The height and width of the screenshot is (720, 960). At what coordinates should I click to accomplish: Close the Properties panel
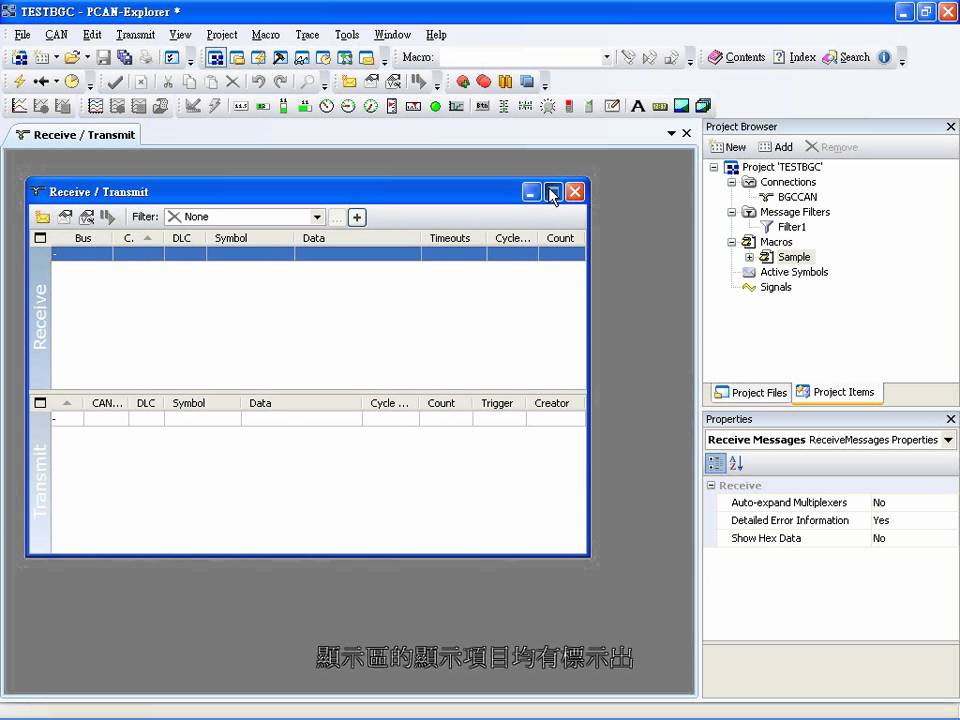[950, 419]
